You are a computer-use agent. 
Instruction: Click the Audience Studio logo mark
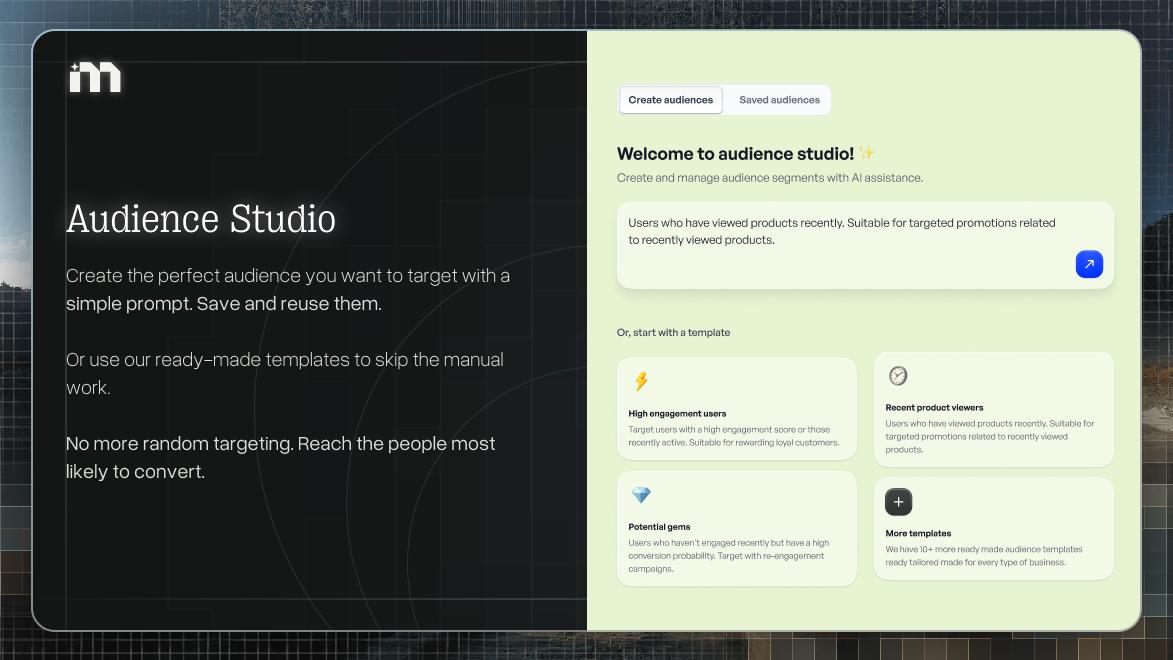[95, 76]
